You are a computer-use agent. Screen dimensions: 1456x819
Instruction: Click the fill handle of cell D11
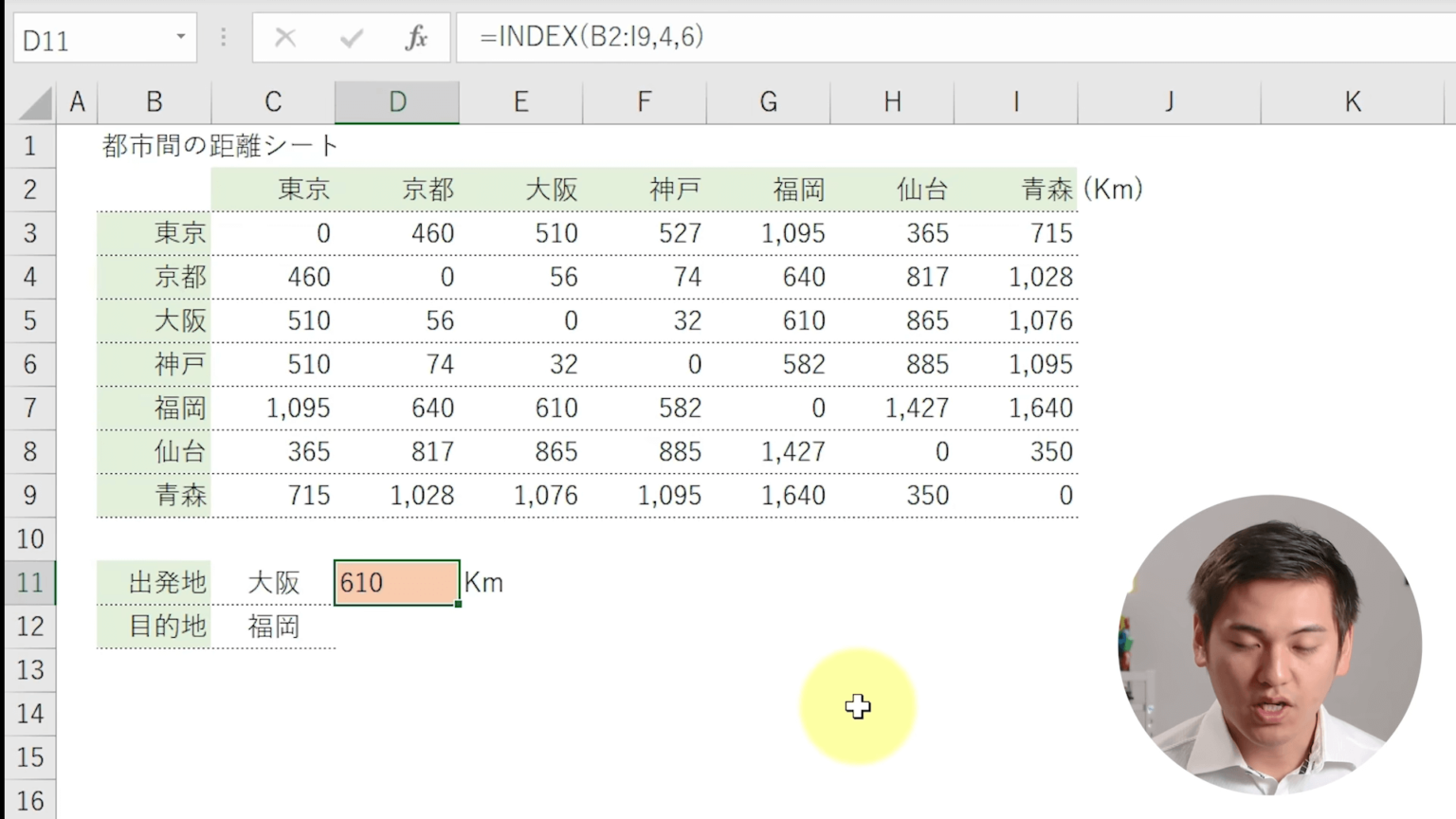[x=458, y=603]
